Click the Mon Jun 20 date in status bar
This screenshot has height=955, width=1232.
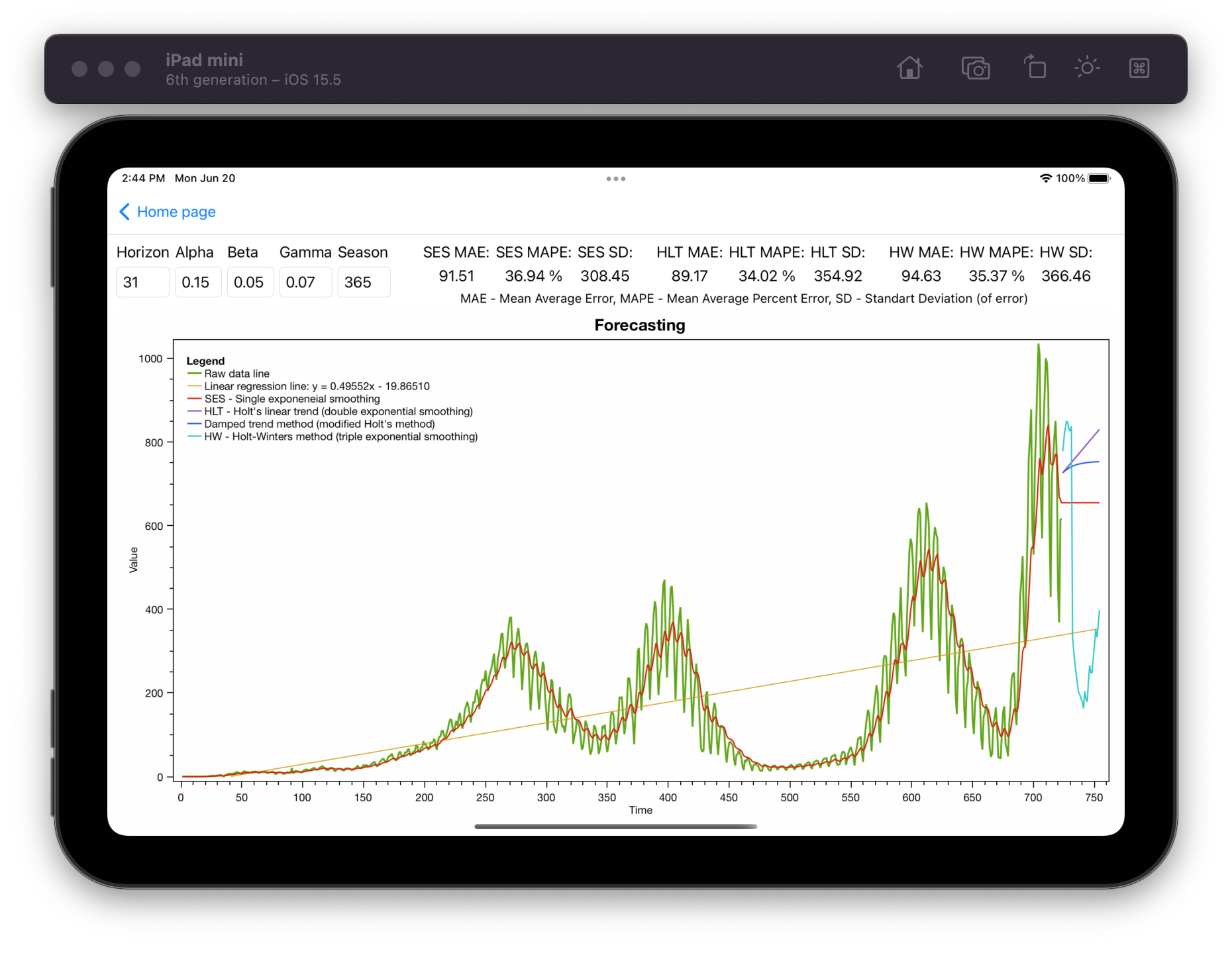tap(205, 178)
